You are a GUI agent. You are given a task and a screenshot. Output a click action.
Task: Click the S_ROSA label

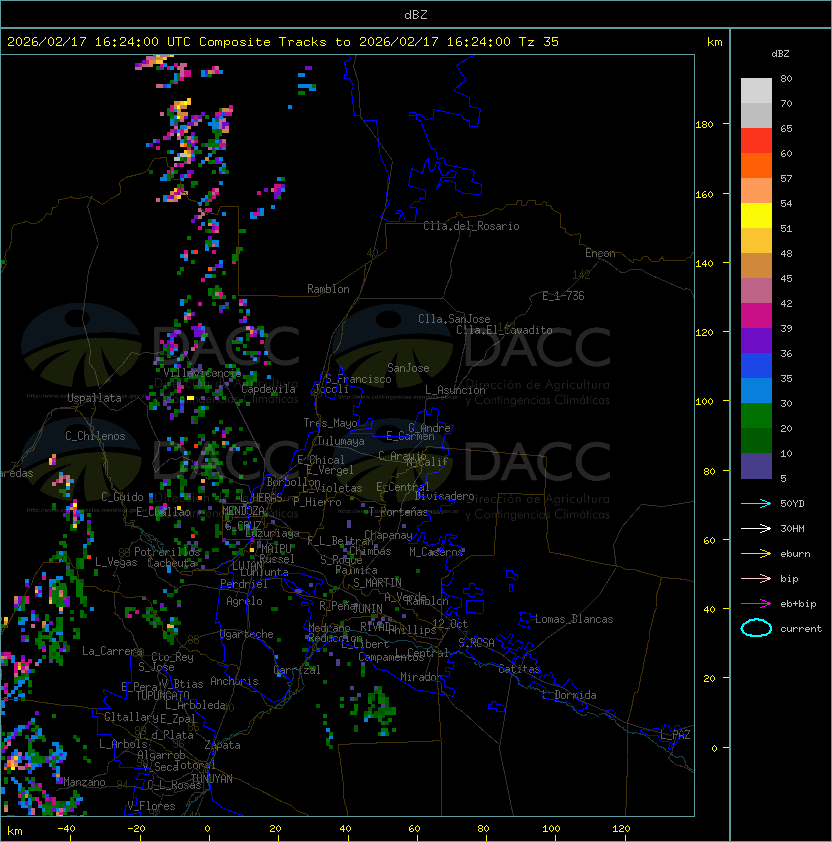click(476, 643)
